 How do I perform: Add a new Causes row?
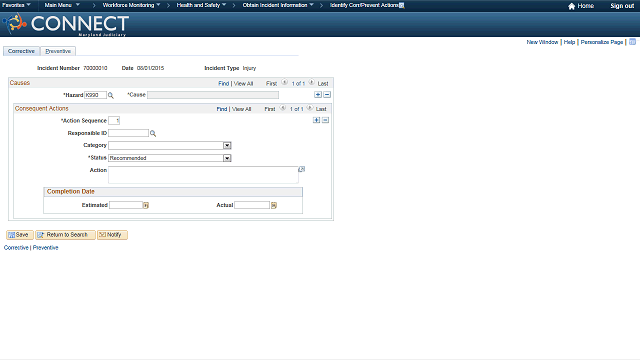(x=318, y=95)
